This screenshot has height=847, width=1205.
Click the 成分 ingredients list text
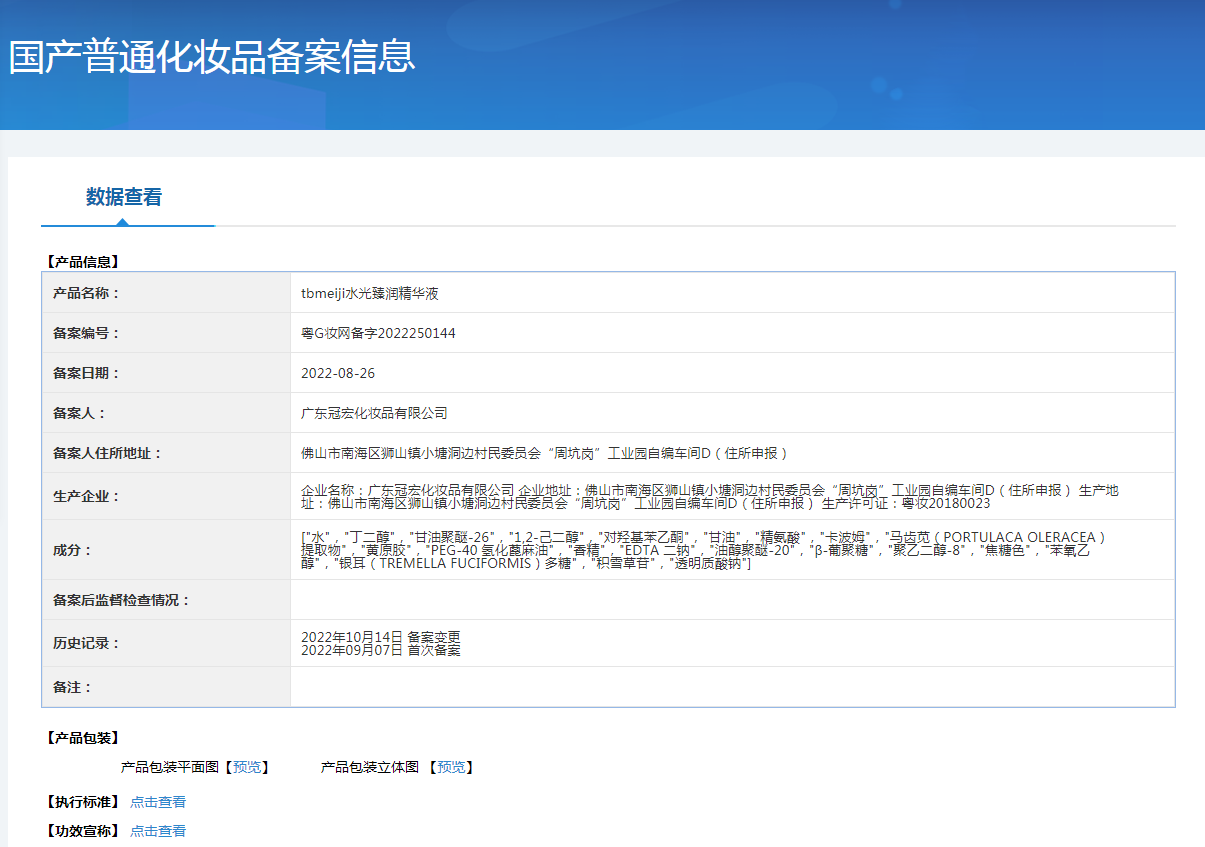(x=700, y=550)
